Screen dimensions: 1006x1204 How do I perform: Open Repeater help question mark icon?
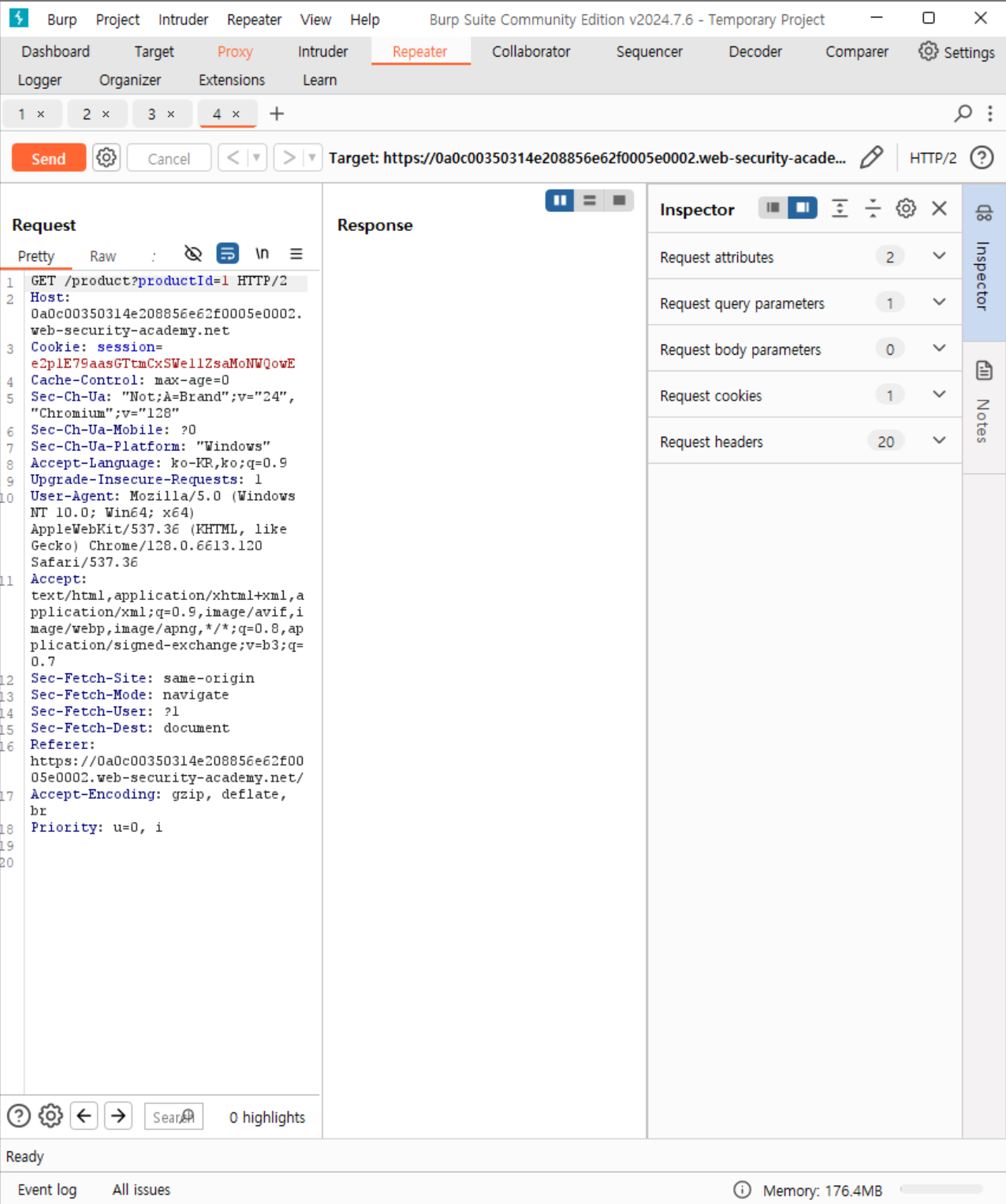click(982, 158)
